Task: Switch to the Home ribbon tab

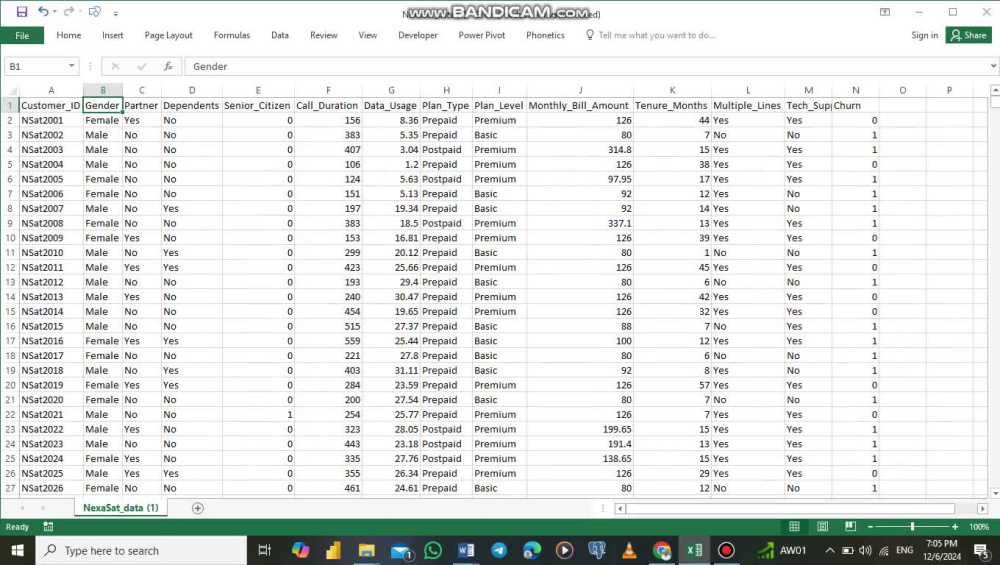Action: (68, 35)
